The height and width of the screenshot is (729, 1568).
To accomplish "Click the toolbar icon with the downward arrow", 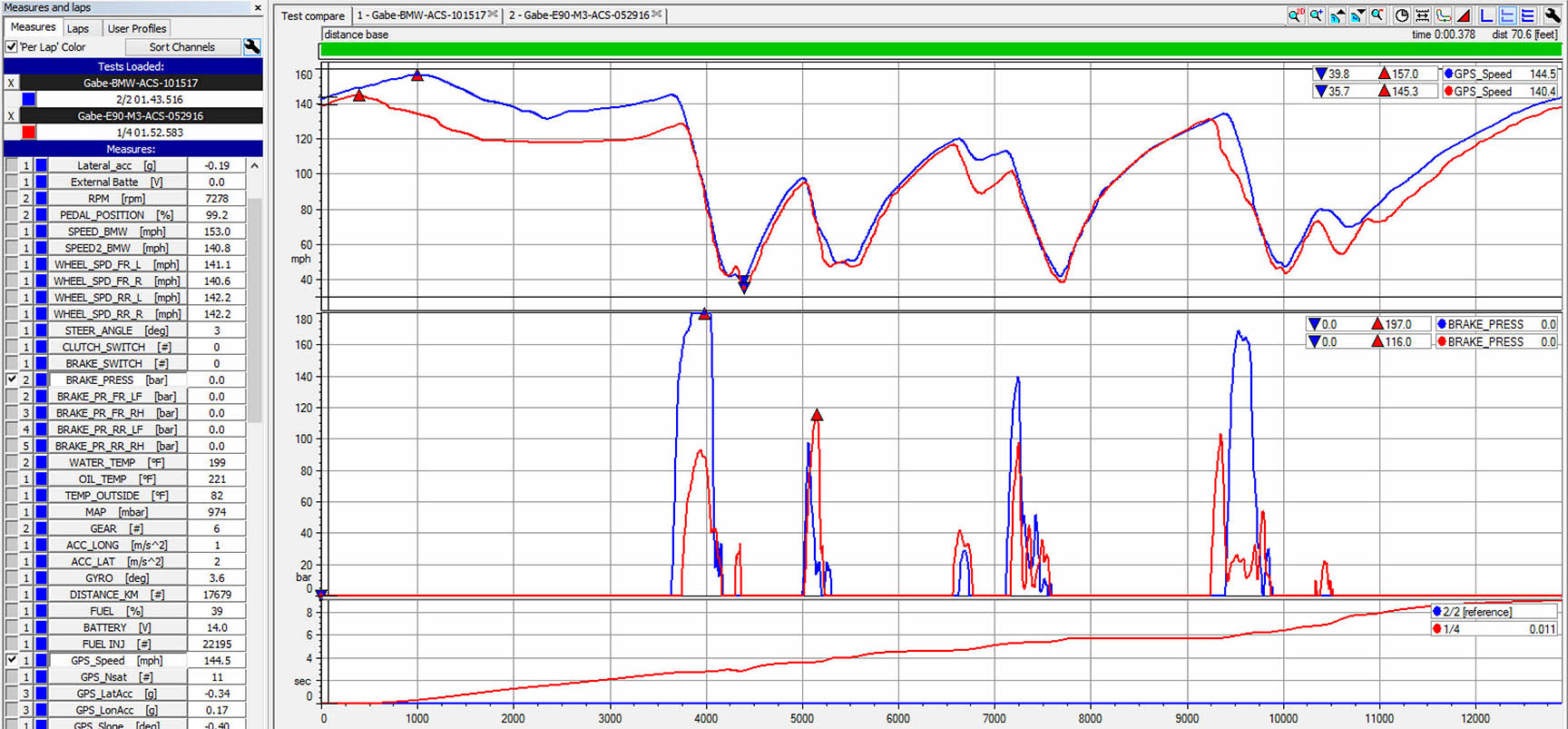I will [x=1357, y=15].
